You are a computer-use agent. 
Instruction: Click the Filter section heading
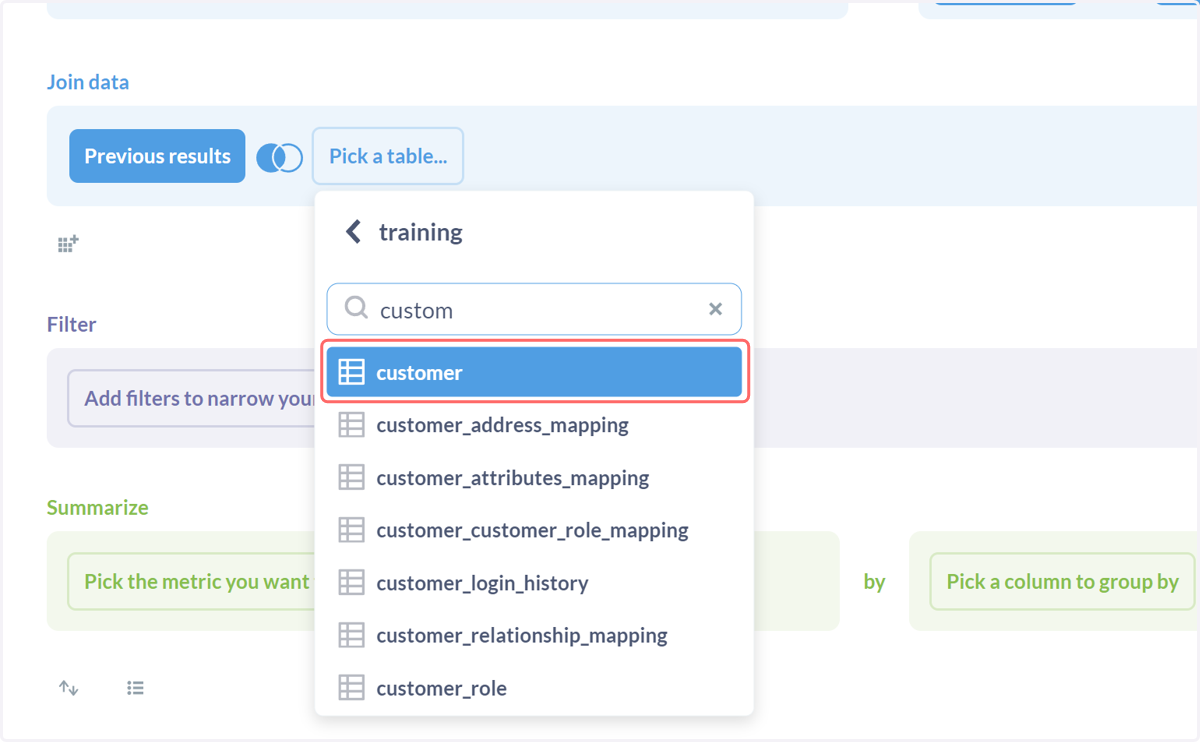point(72,324)
